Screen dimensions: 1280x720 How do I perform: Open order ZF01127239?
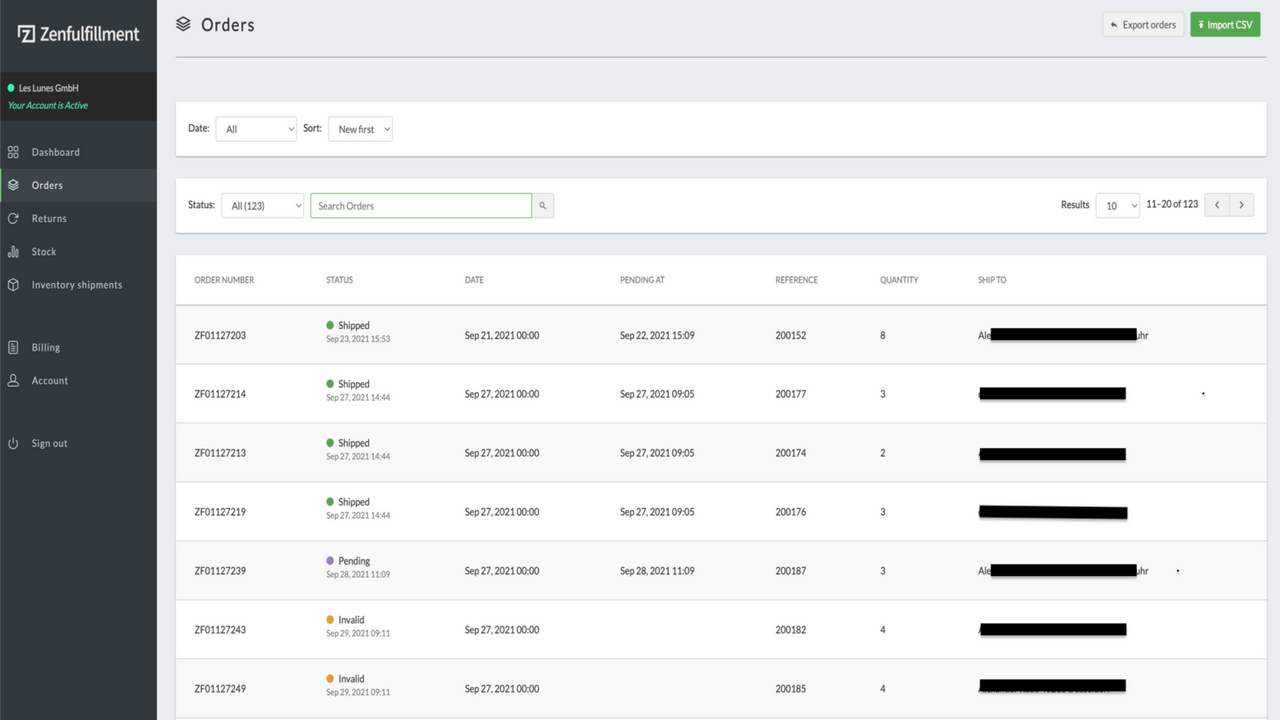coord(220,571)
